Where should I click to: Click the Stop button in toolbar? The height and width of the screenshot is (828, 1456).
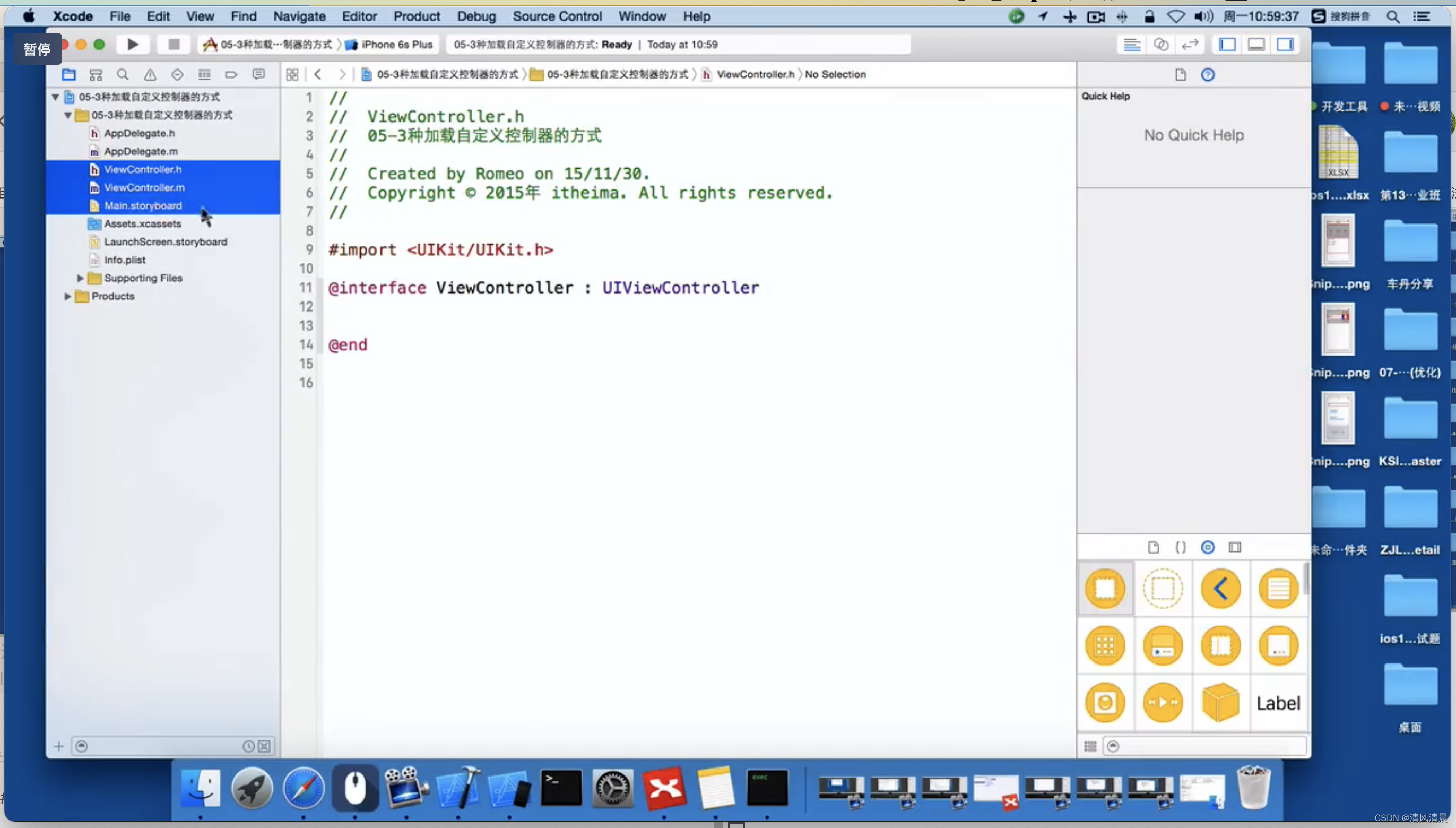[x=172, y=44]
